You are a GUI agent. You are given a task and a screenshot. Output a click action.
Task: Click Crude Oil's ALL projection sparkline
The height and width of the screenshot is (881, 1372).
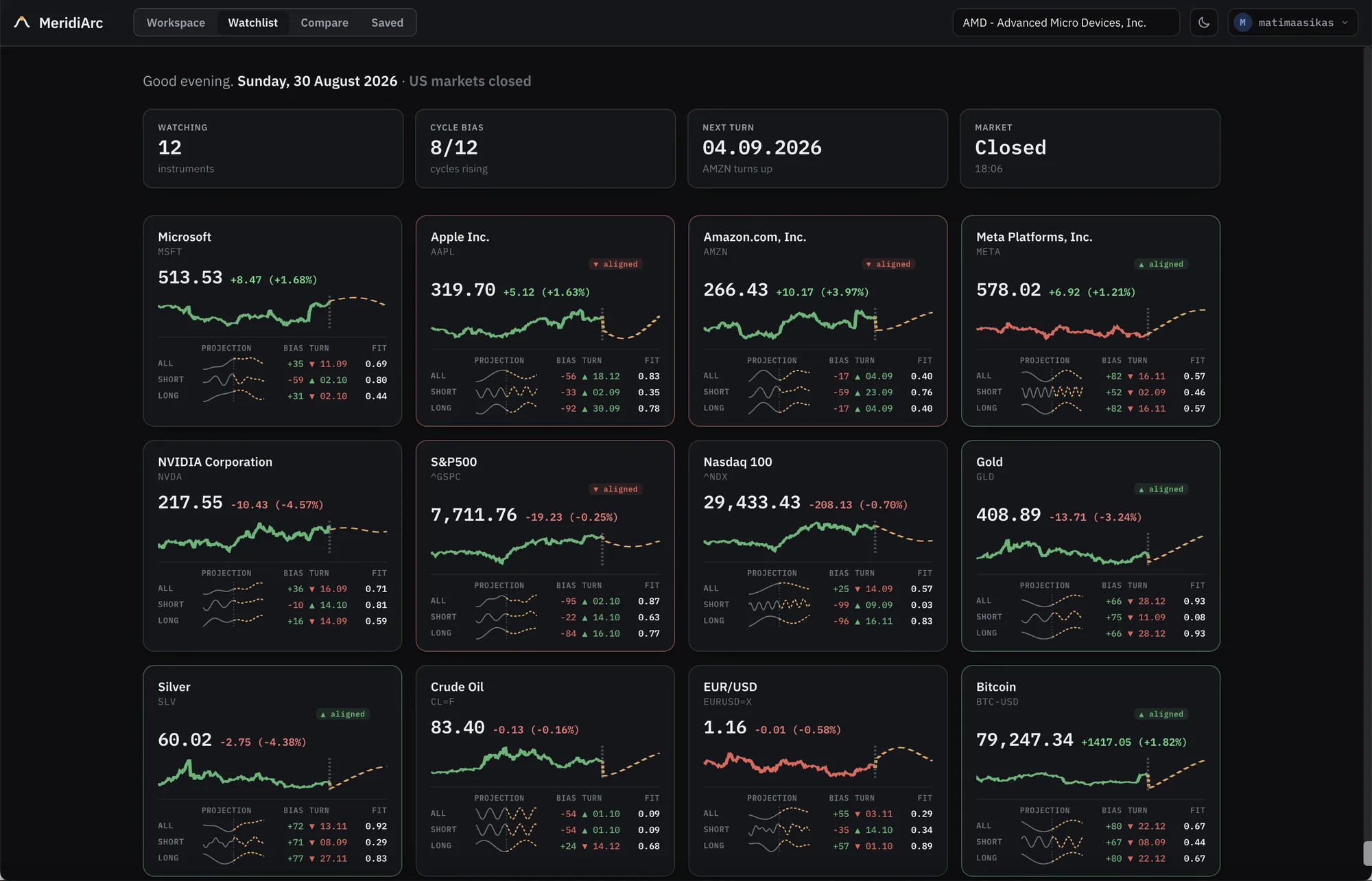[x=506, y=814]
